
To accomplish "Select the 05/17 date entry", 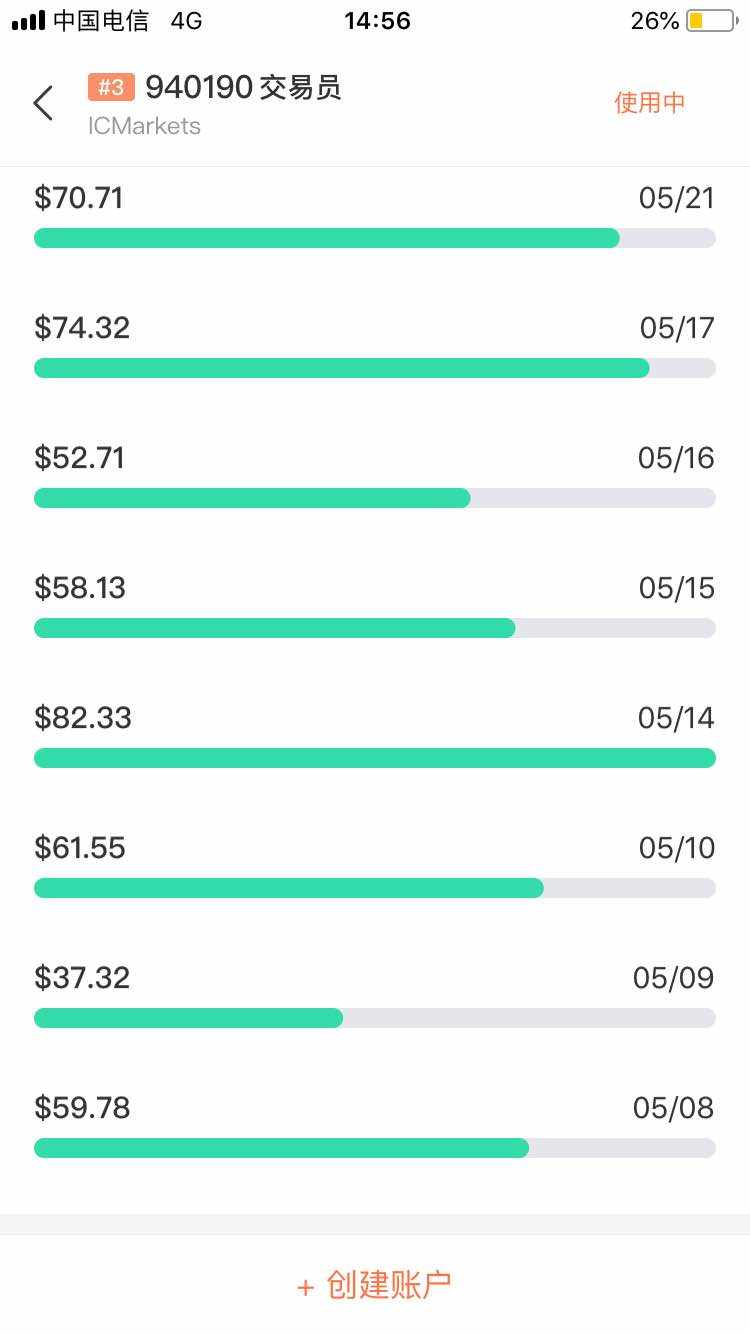I will [677, 328].
